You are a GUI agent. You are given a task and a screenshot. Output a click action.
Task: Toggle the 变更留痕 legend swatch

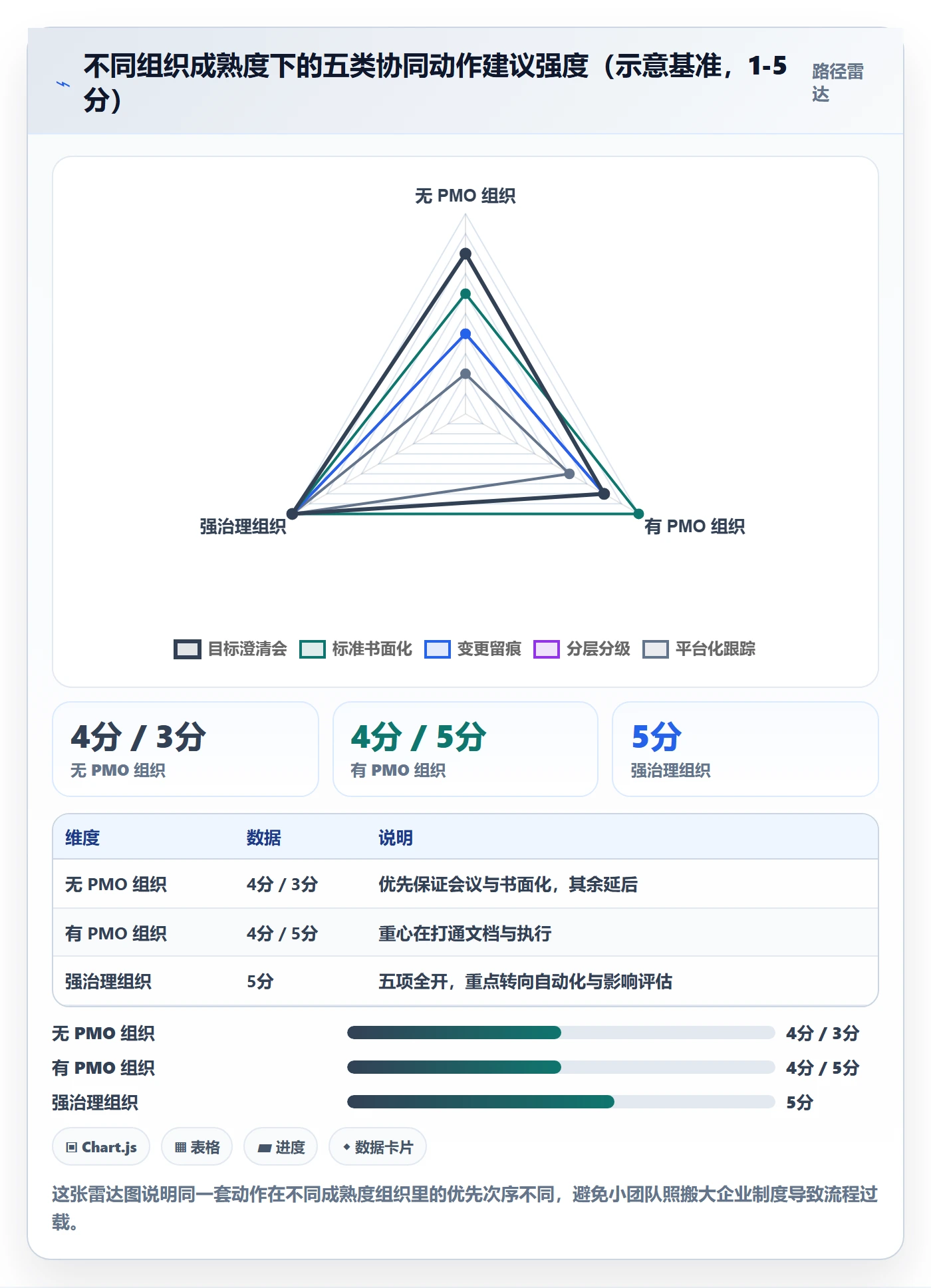[x=437, y=649]
